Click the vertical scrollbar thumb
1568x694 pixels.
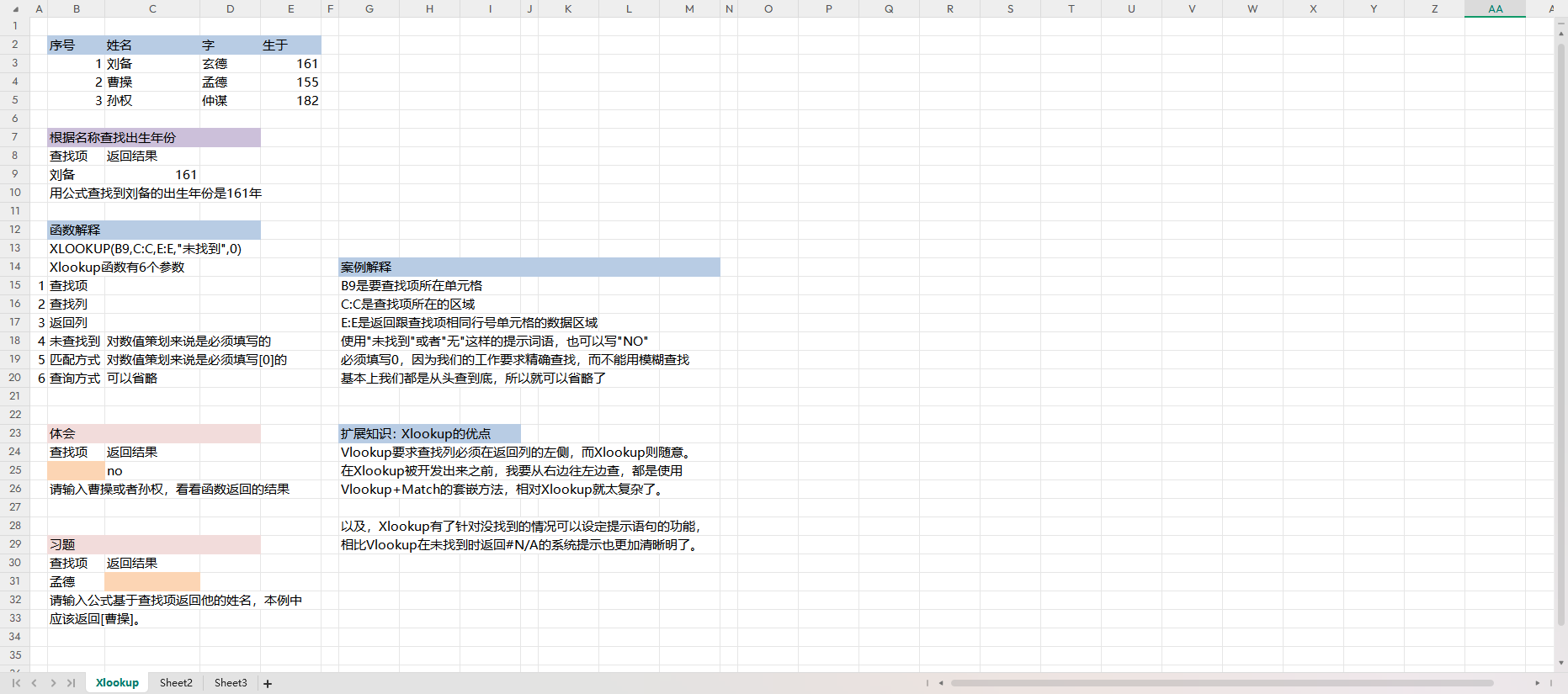1561,336
